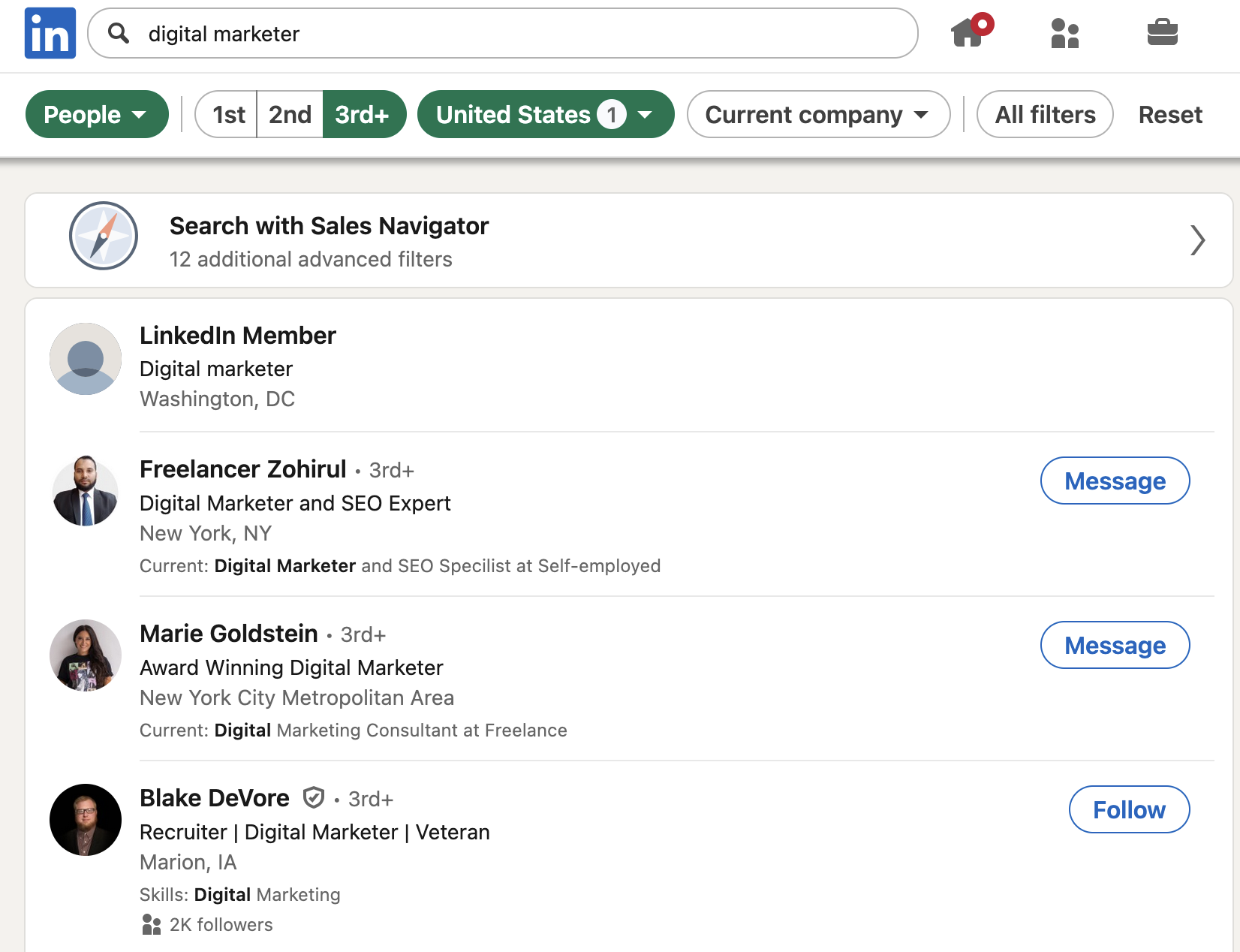Image resolution: width=1240 pixels, height=952 pixels.
Task: Click Freelancer Zohirul's profile photo
Action: pos(86,491)
